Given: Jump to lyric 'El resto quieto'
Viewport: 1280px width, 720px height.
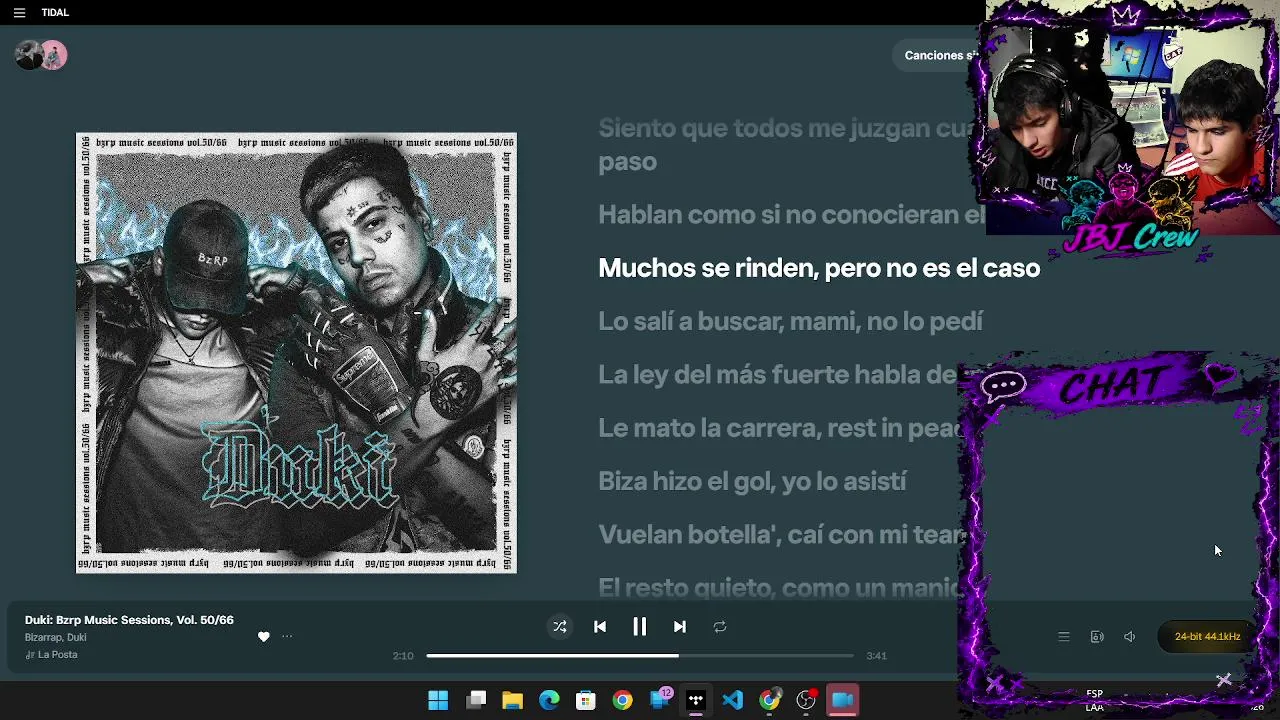Looking at the screenshot, I should pos(780,588).
